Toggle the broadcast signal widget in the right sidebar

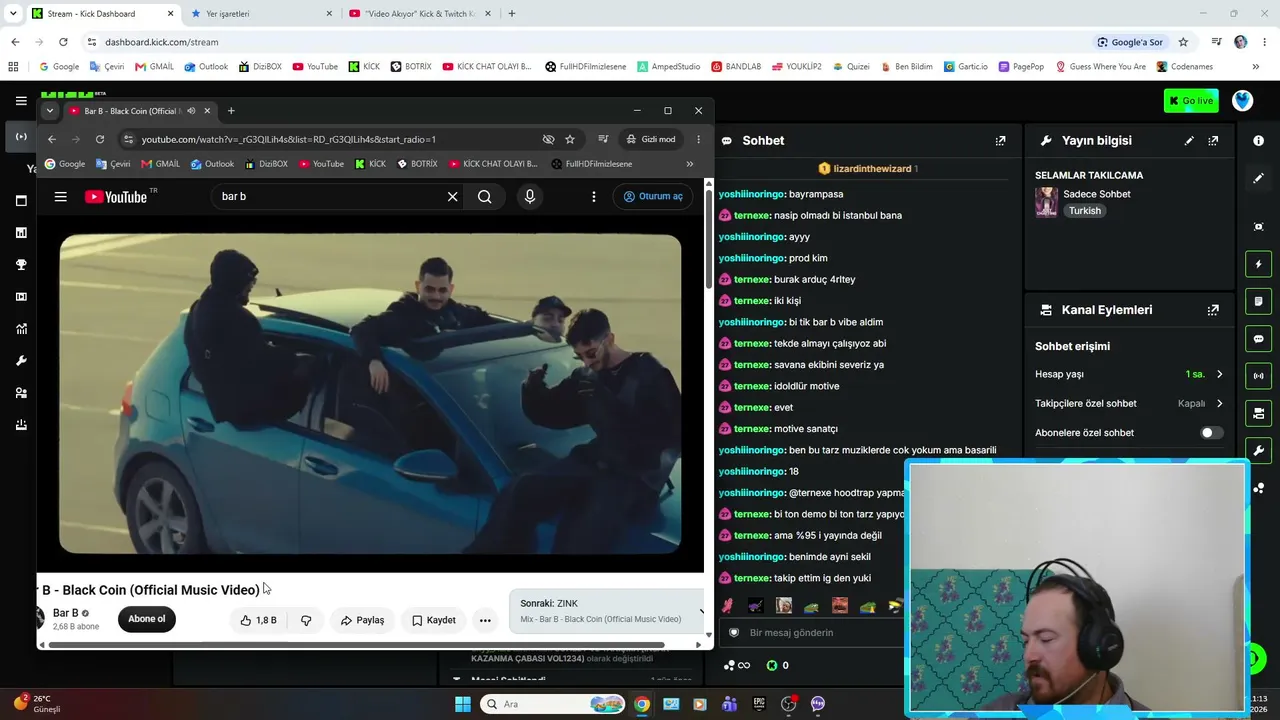click(x=1259, y=376)
